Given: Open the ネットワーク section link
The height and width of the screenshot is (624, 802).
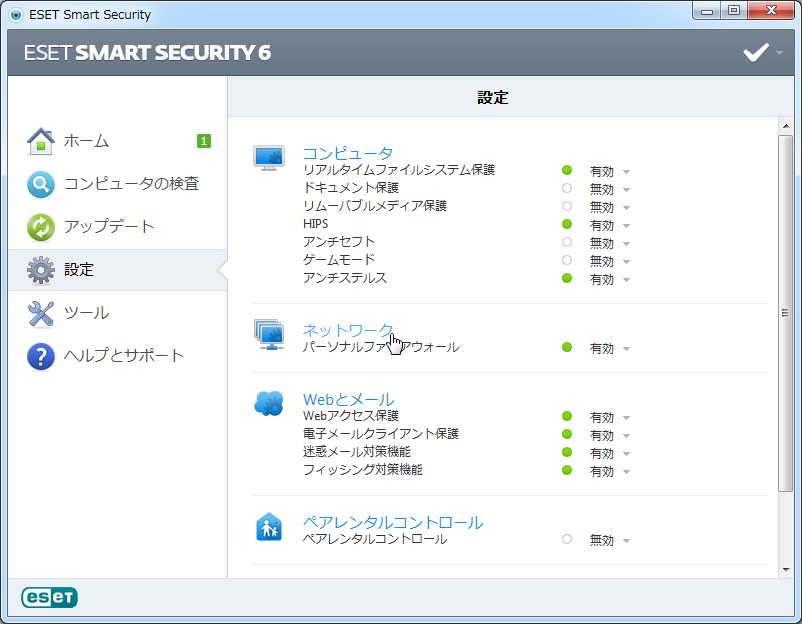Looking at the screenshot, I should coord(347,330).
